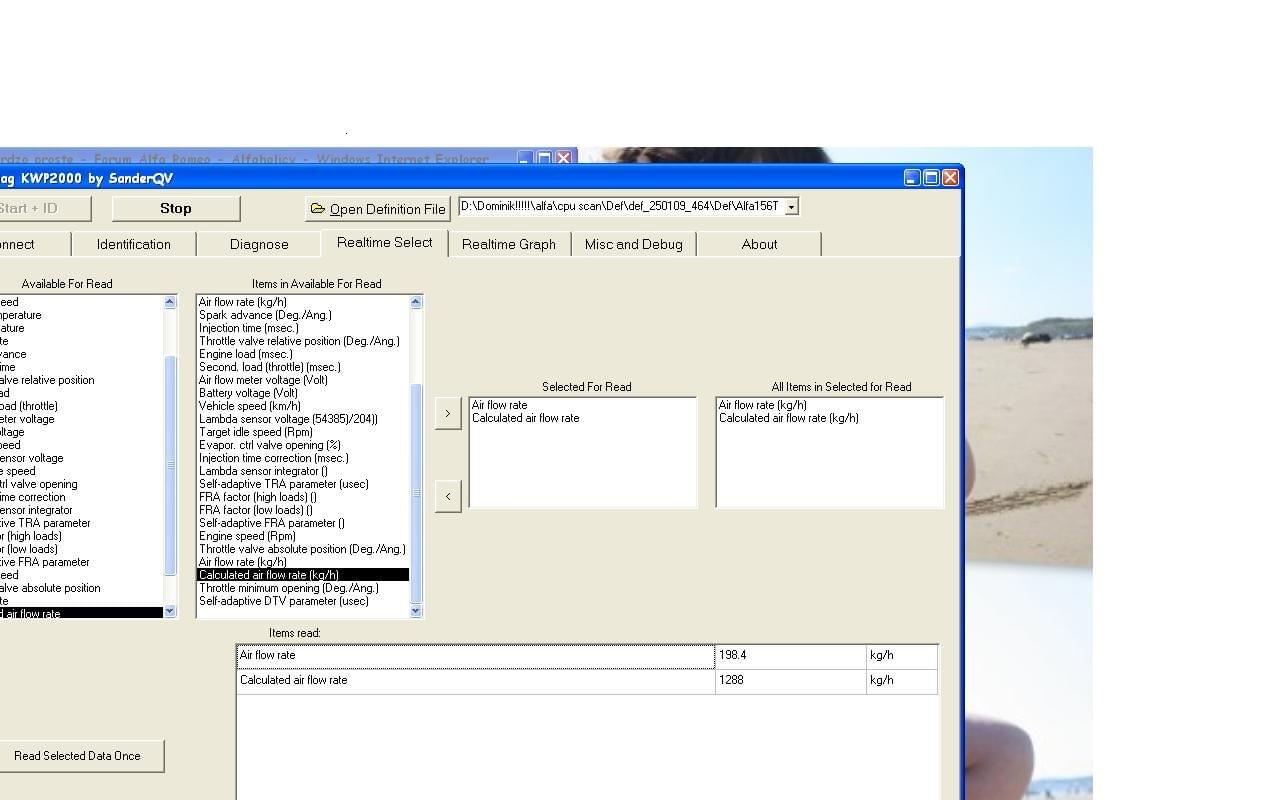Switch to the Identification tab
Image resolution: width=1280 pixels, height=800 pixels.
point(134,244)
